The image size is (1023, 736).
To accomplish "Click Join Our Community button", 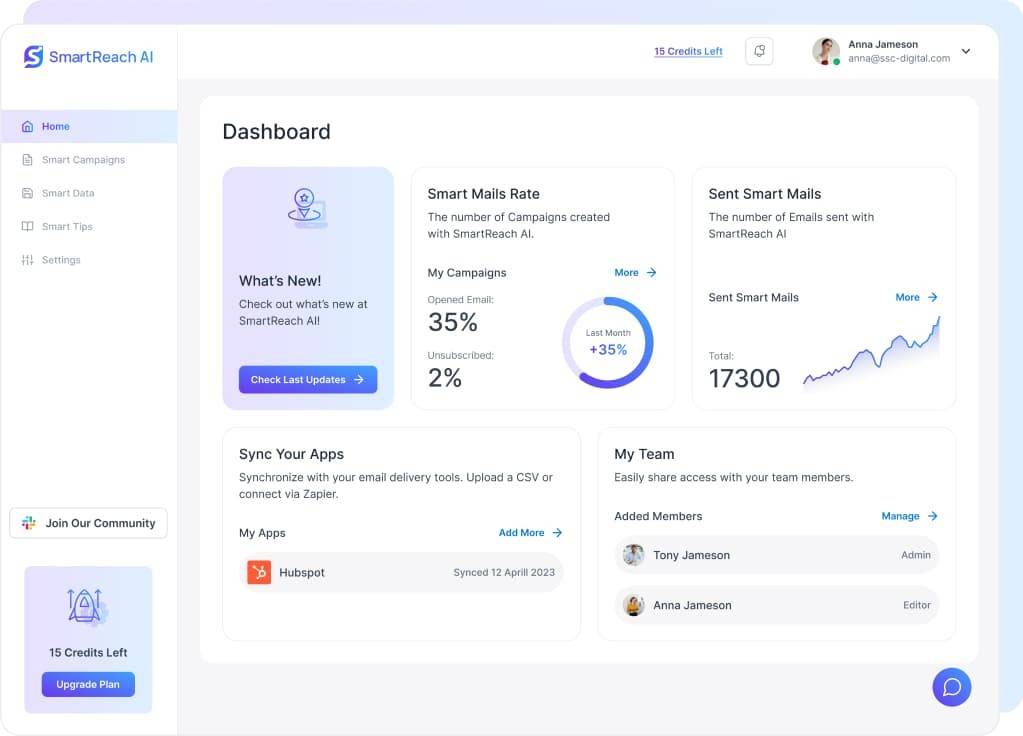I will coord(88,523).
